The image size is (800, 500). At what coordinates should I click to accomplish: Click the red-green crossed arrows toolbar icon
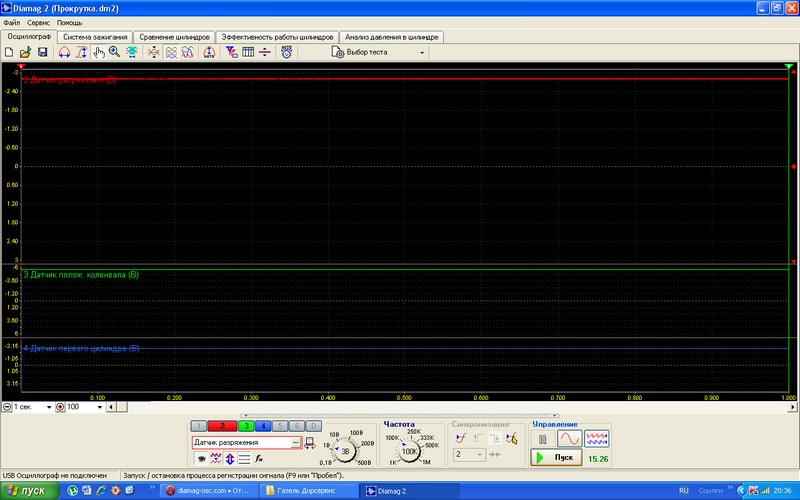point(154,52)
